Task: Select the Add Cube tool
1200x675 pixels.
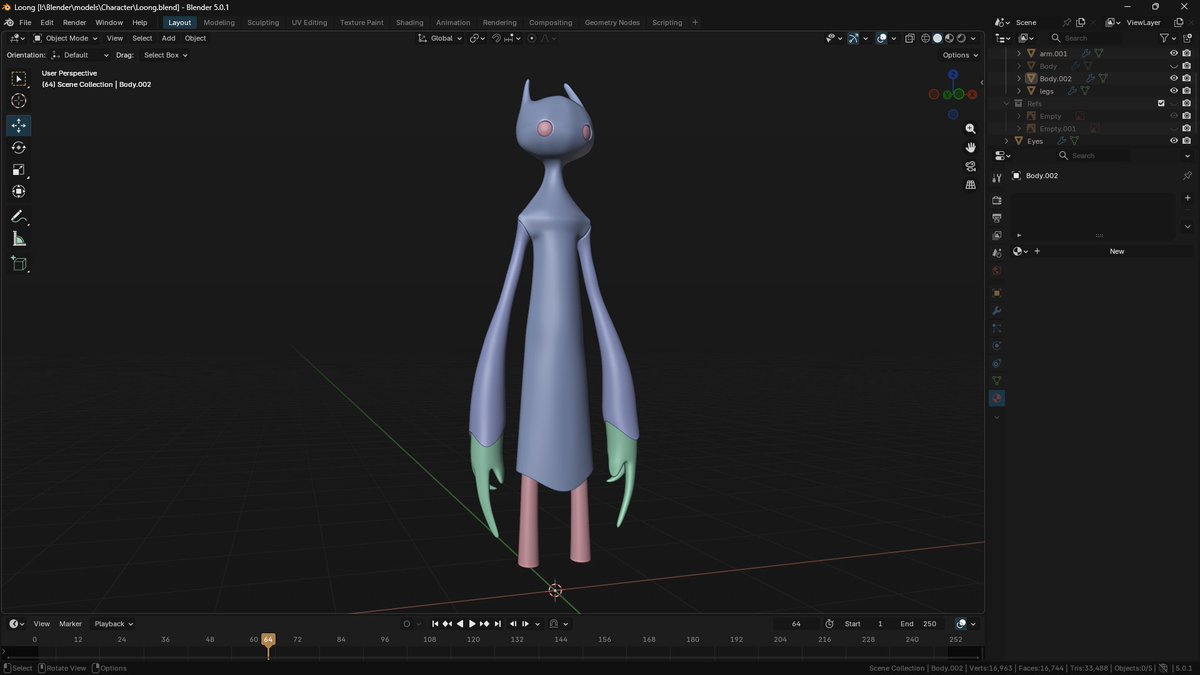Action: coord(19,263)
